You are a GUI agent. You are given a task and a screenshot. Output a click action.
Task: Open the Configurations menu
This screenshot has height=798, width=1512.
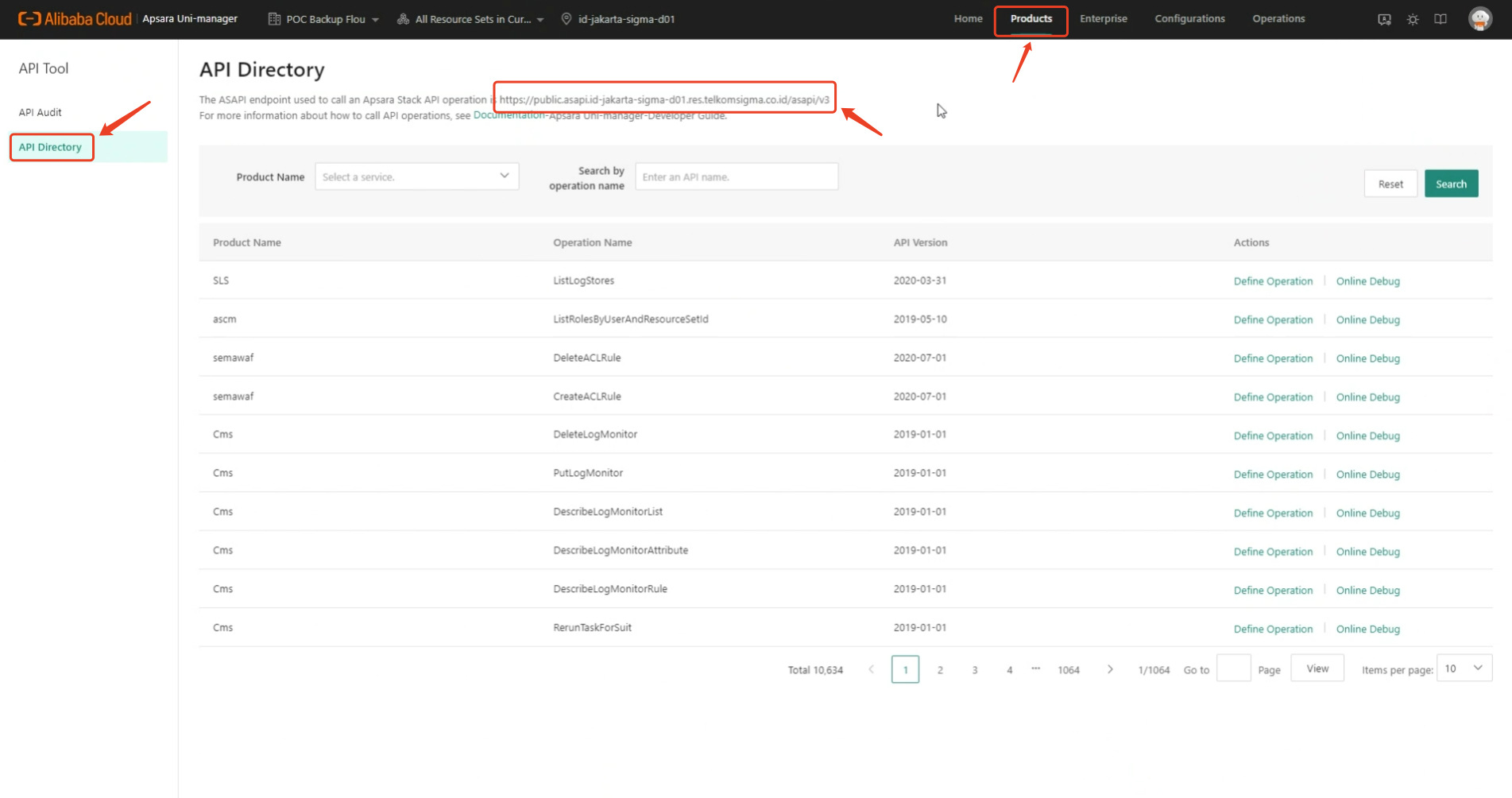pyautogui.click(x=1189, y=19)
